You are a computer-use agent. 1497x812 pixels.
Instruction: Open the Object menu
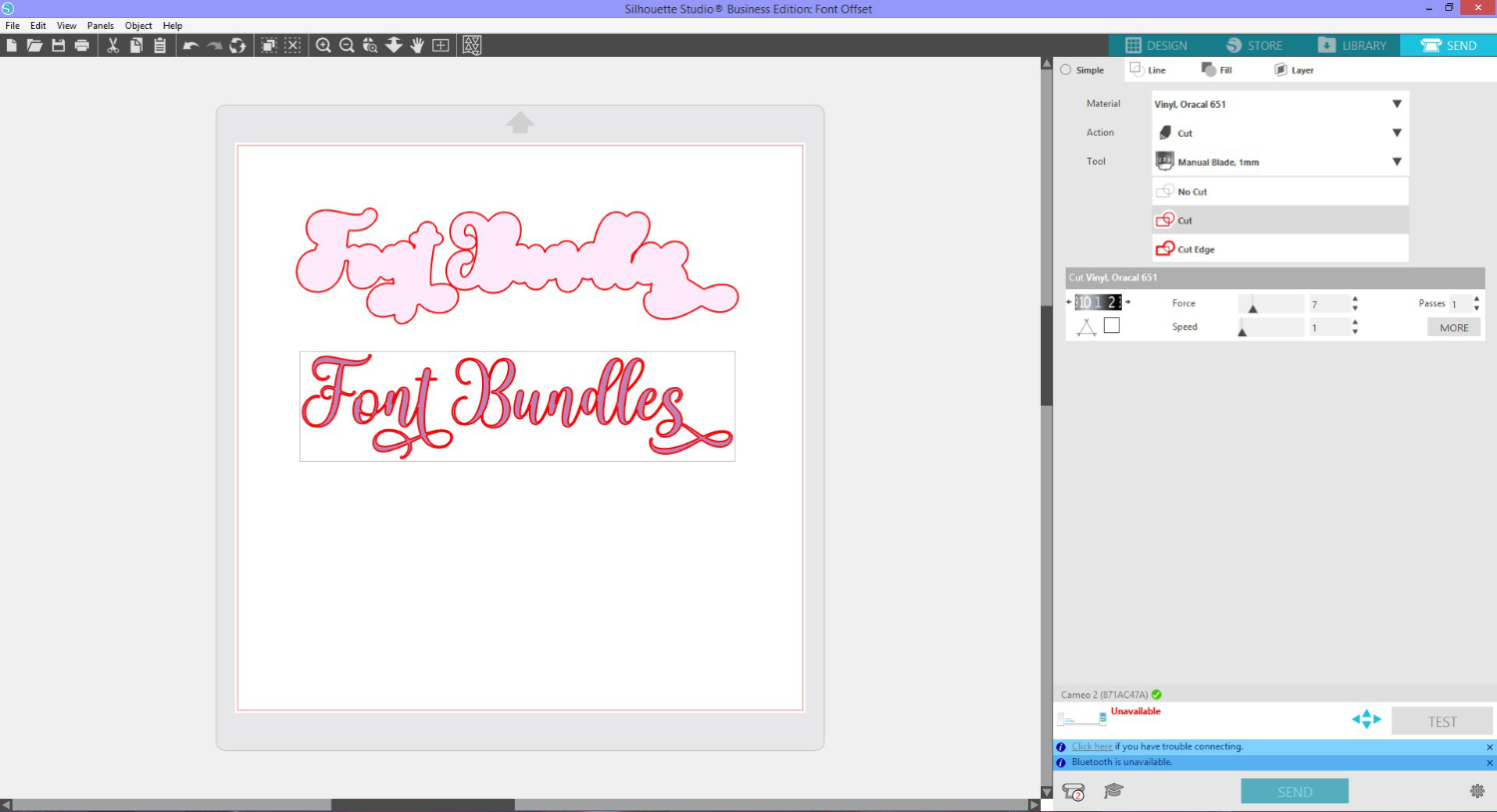point(139,26)
